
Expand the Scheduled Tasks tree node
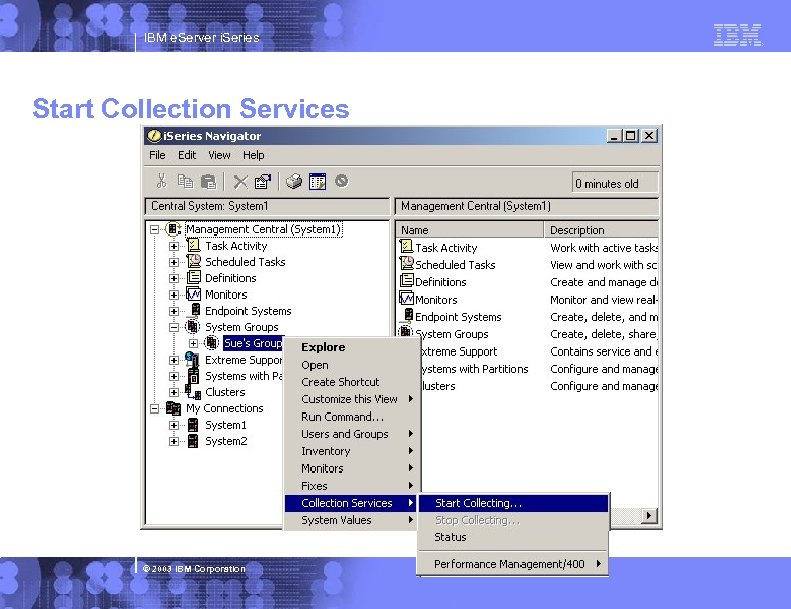pyautogui.click(x=174, y=262)
